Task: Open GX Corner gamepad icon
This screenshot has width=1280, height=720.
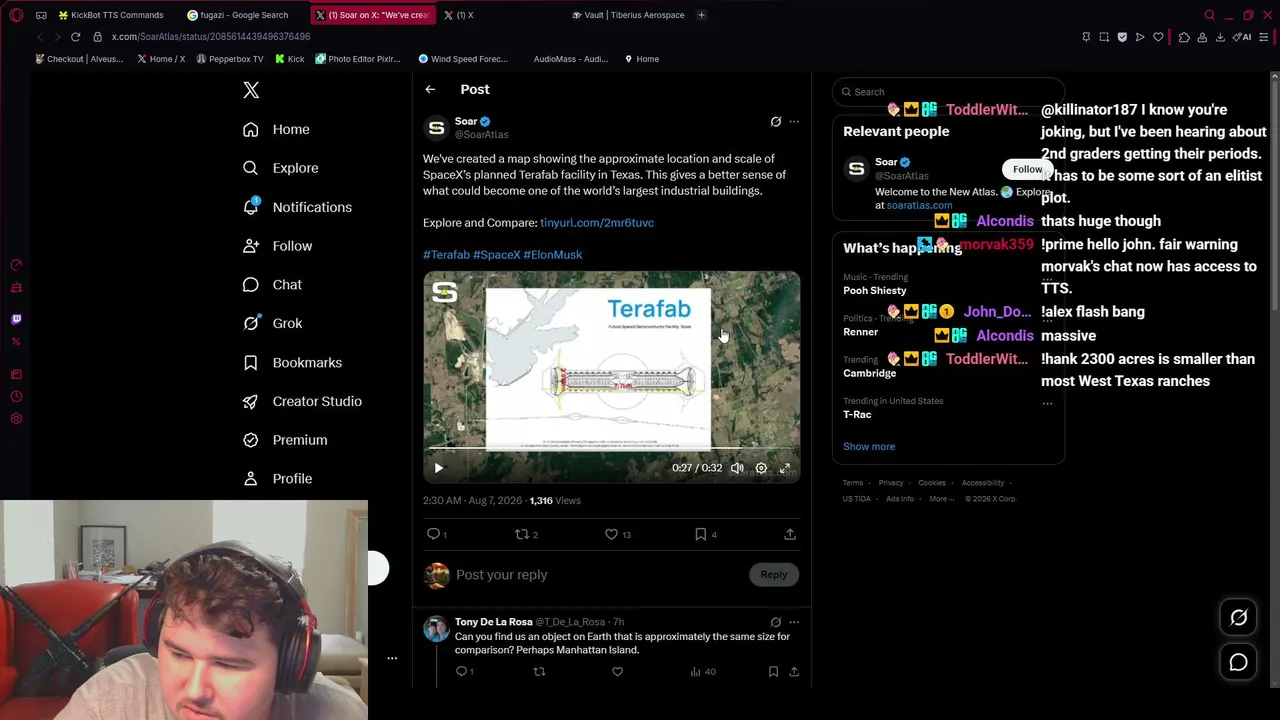Action: [x=41, y=15]
